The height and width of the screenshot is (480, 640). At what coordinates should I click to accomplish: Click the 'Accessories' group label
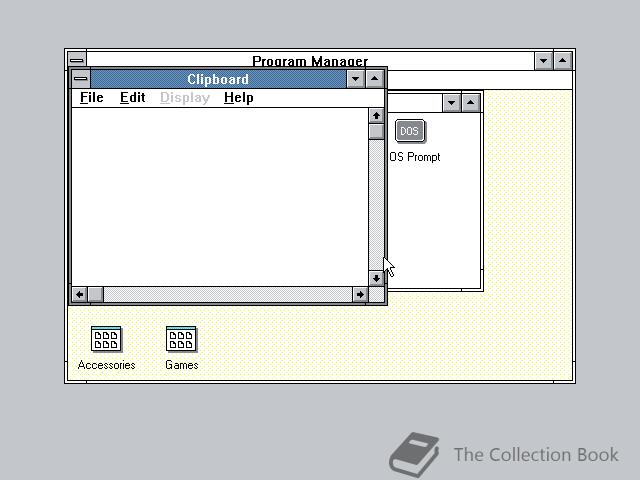click(x=107, y=365)
